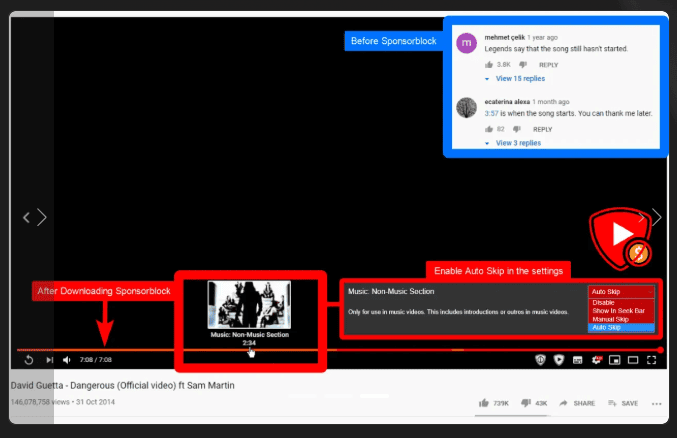Viewport: 677px width, 438px height.
Task: Open the player settings gear
Action: [596, 360]
